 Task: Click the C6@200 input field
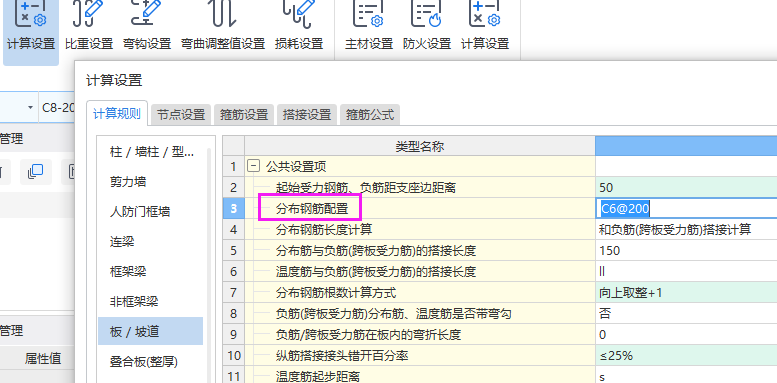click(x=686, y=209)
